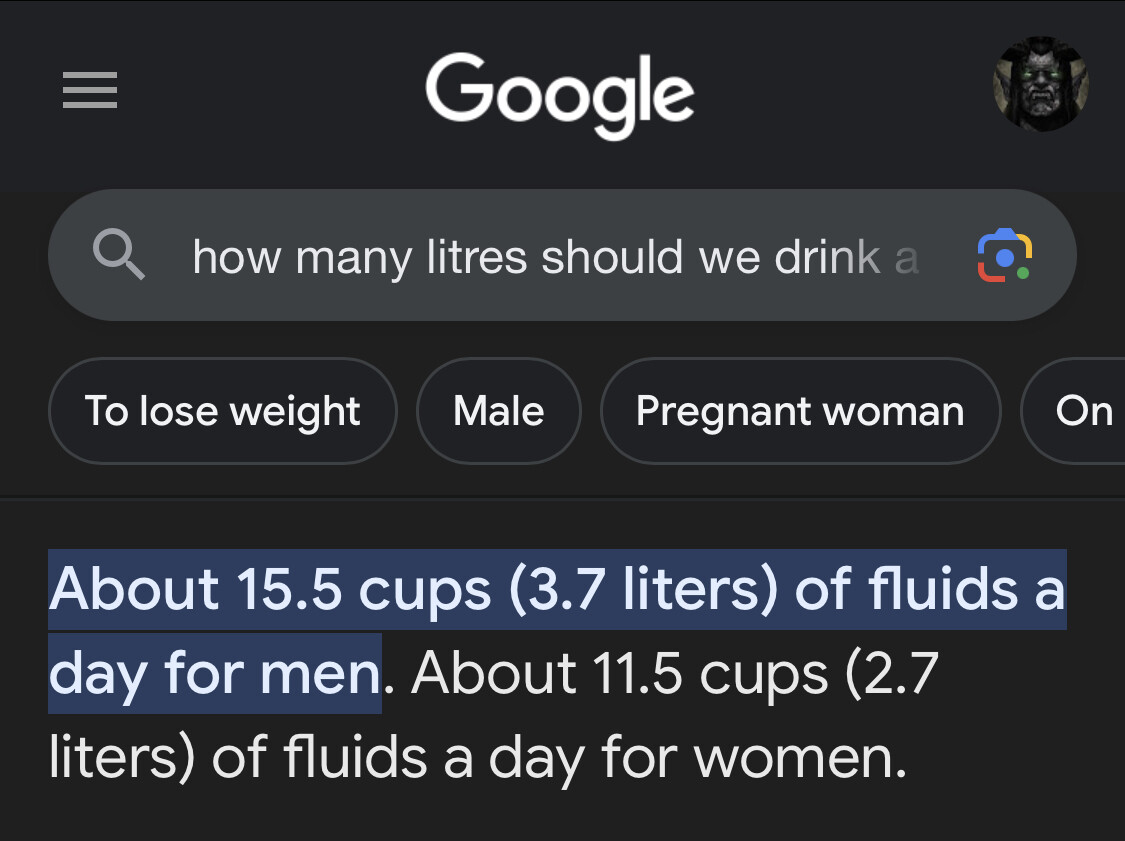The width and height of the screenshot is (1125, 841).
Task: Select the "Male" filter chip
Action: tap(499, 411)
